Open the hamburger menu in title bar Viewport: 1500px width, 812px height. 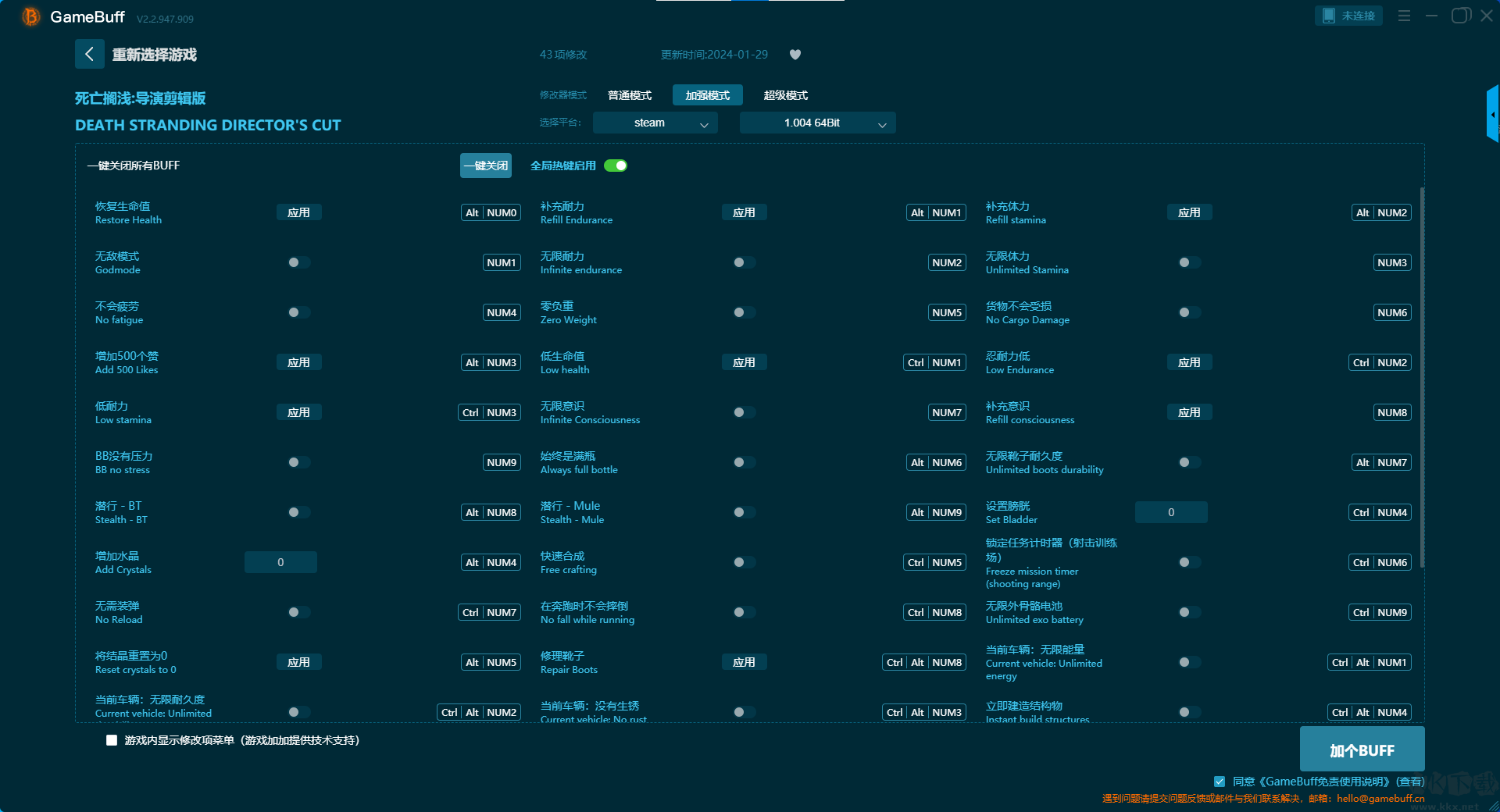click(x=1404, y=16)
